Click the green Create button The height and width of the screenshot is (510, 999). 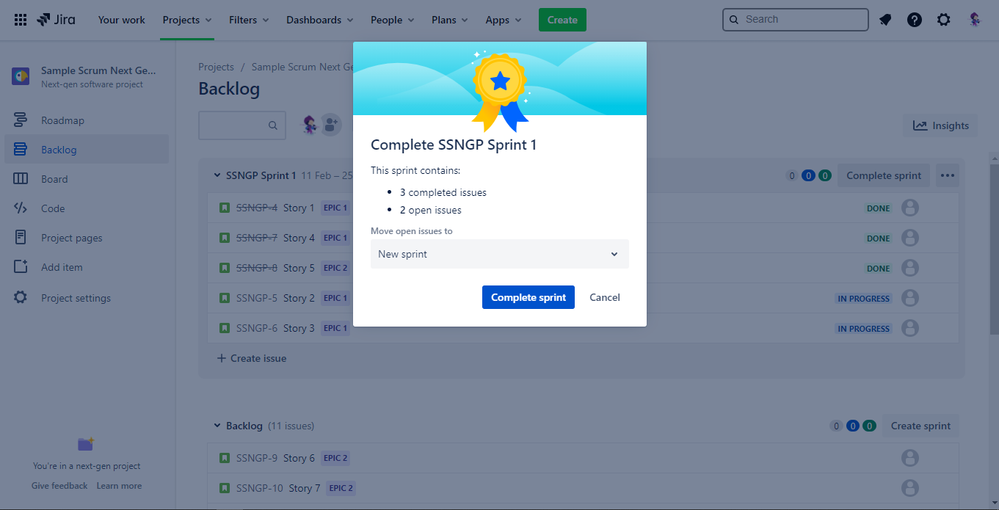(562, 20)
